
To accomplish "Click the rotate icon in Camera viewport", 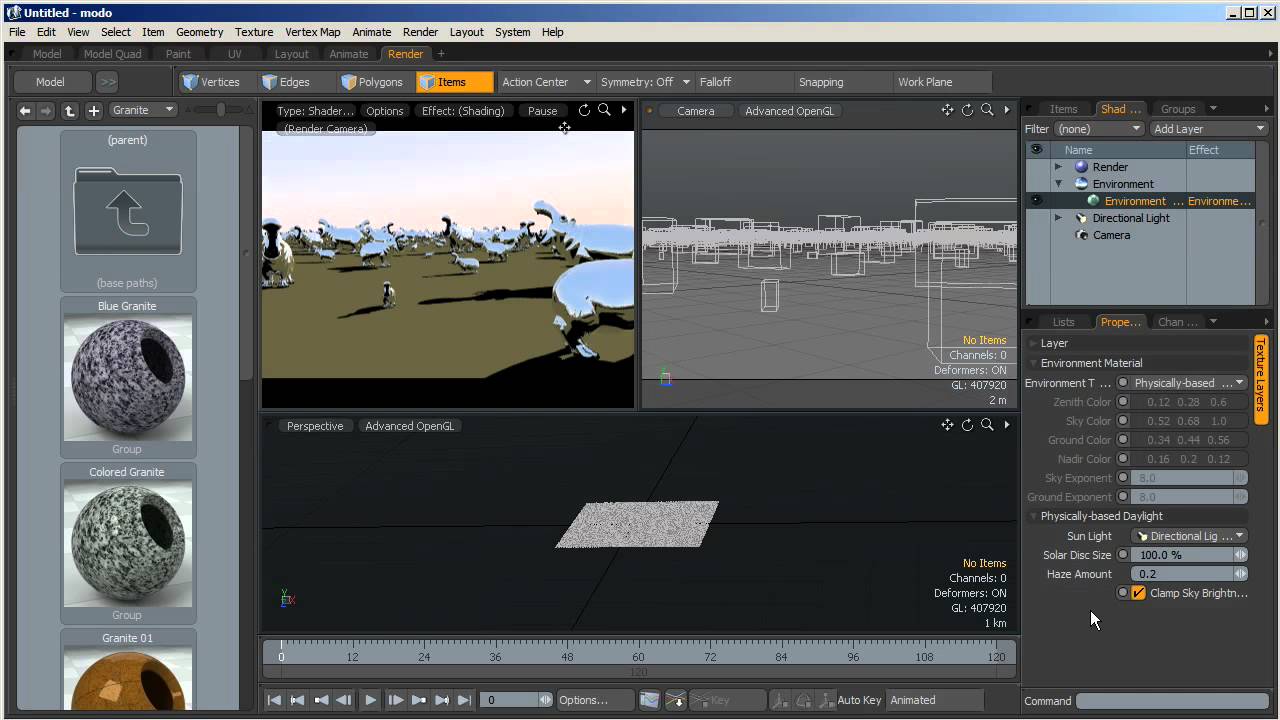I will click(x=967, y=110).
